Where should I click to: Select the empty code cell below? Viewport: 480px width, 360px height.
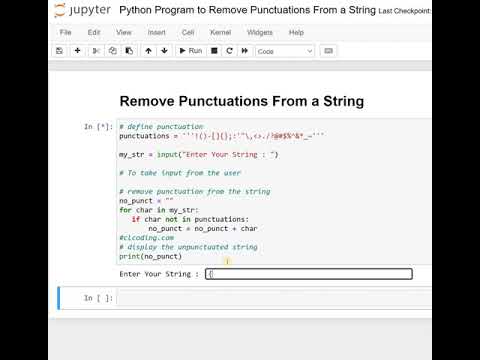click(275, 298)
